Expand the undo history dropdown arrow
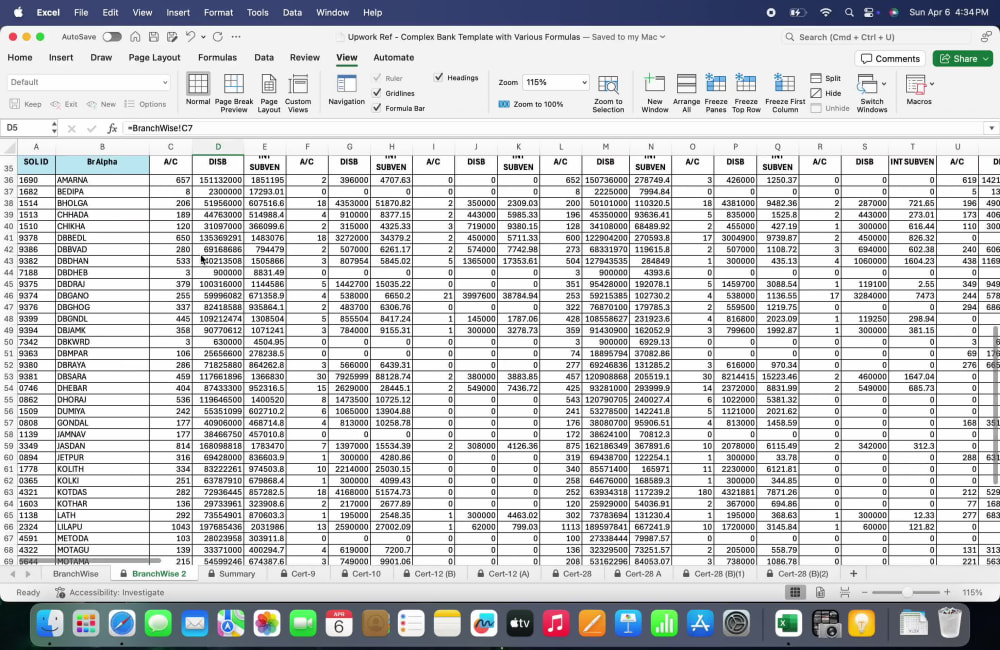Viewport: 1000px width, 650px height. pos(203,37)
